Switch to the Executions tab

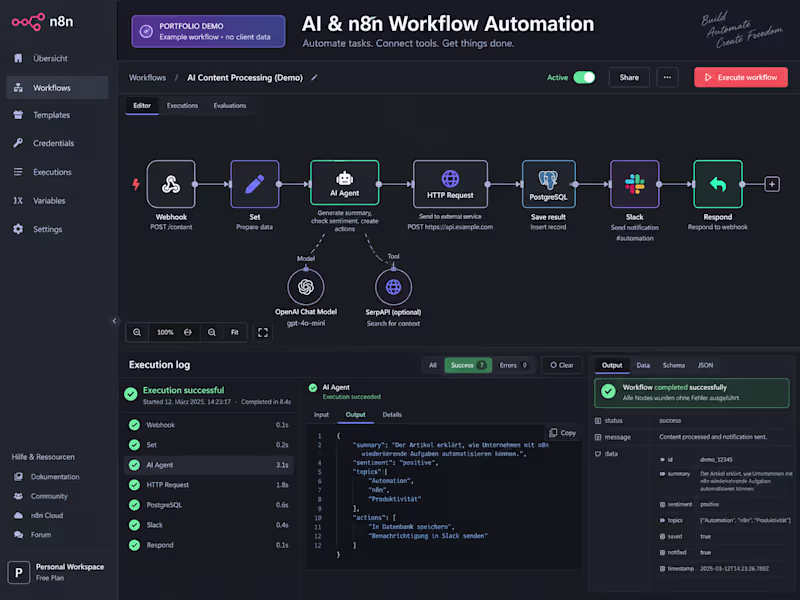(x=182, y=106)
